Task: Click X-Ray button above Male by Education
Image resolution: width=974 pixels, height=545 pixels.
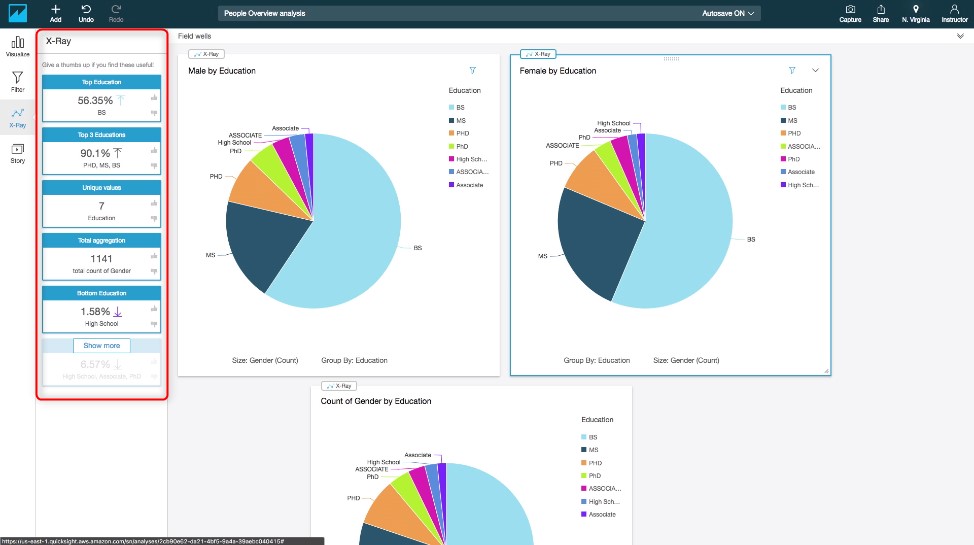Action: tap(206, 54)
